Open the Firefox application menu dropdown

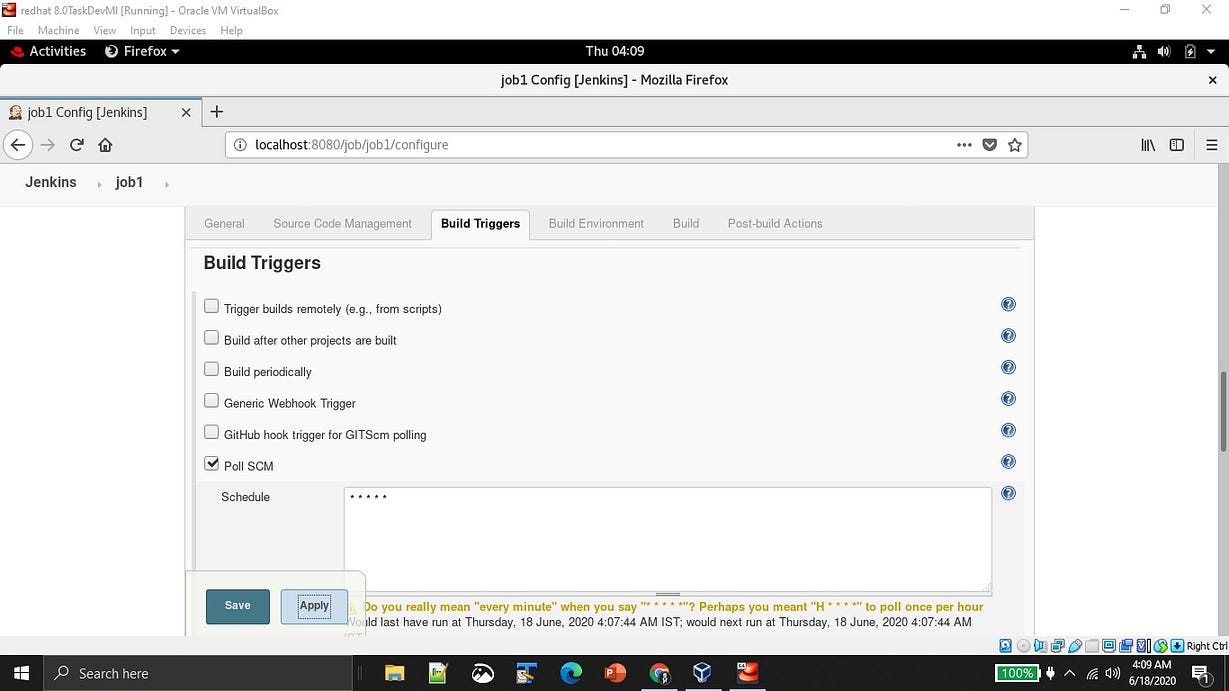[142, 51]
